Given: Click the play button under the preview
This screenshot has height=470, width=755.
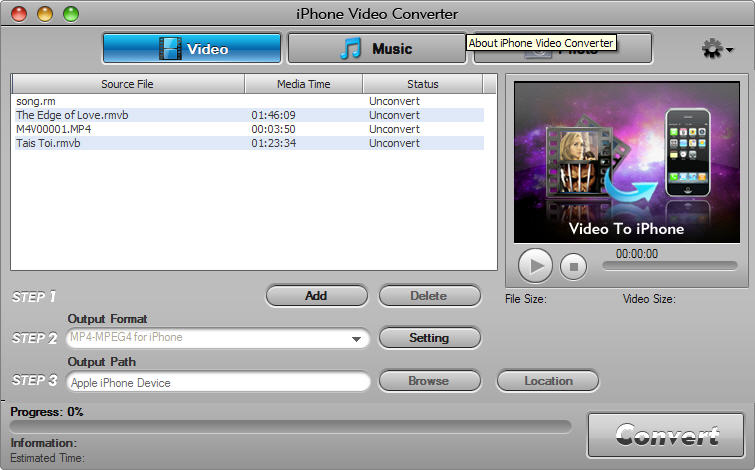Looking at the screenshot, I should 535,266.
